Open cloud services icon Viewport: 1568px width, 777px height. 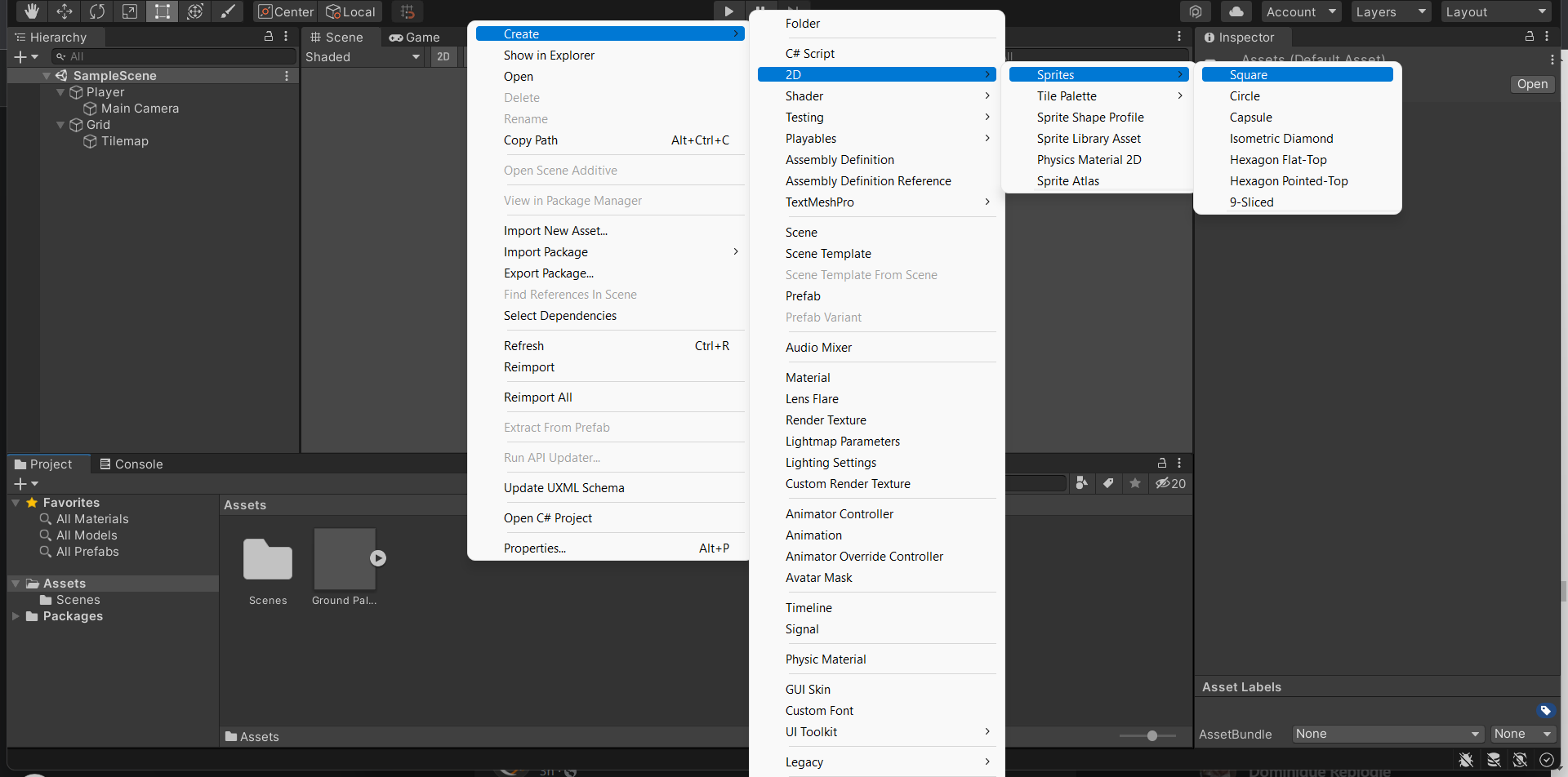click(x=1236, y=11)
